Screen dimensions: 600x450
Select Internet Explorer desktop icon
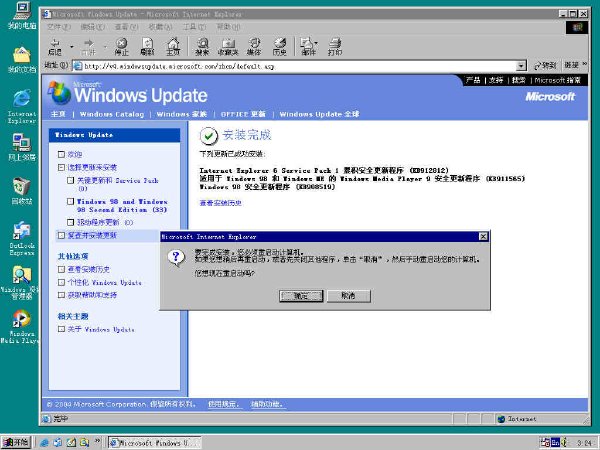pos(22,106)
